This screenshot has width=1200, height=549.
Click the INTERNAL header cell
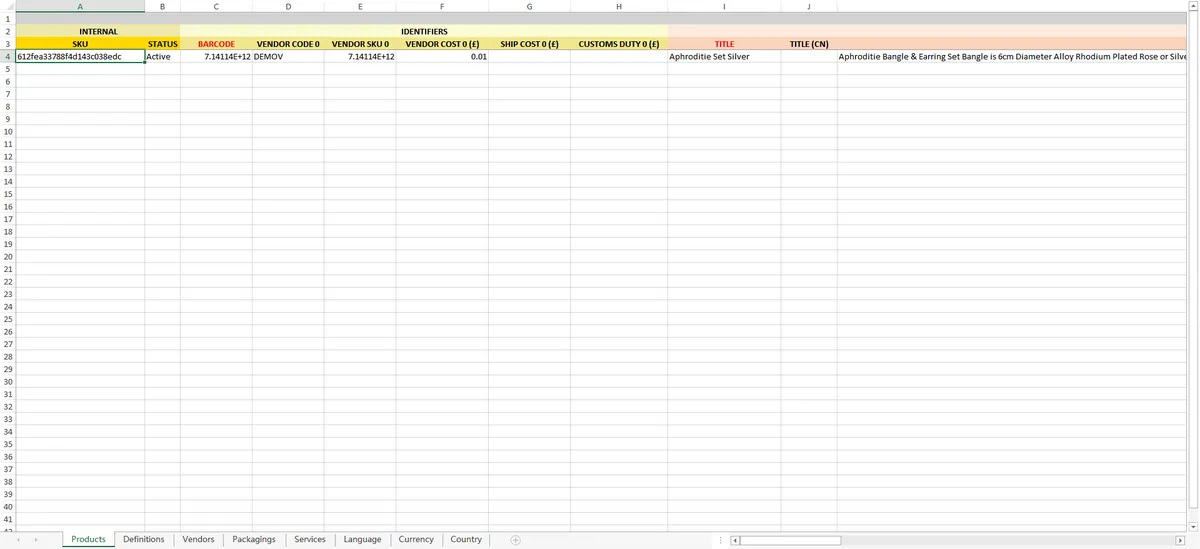[x=98, y=32]
